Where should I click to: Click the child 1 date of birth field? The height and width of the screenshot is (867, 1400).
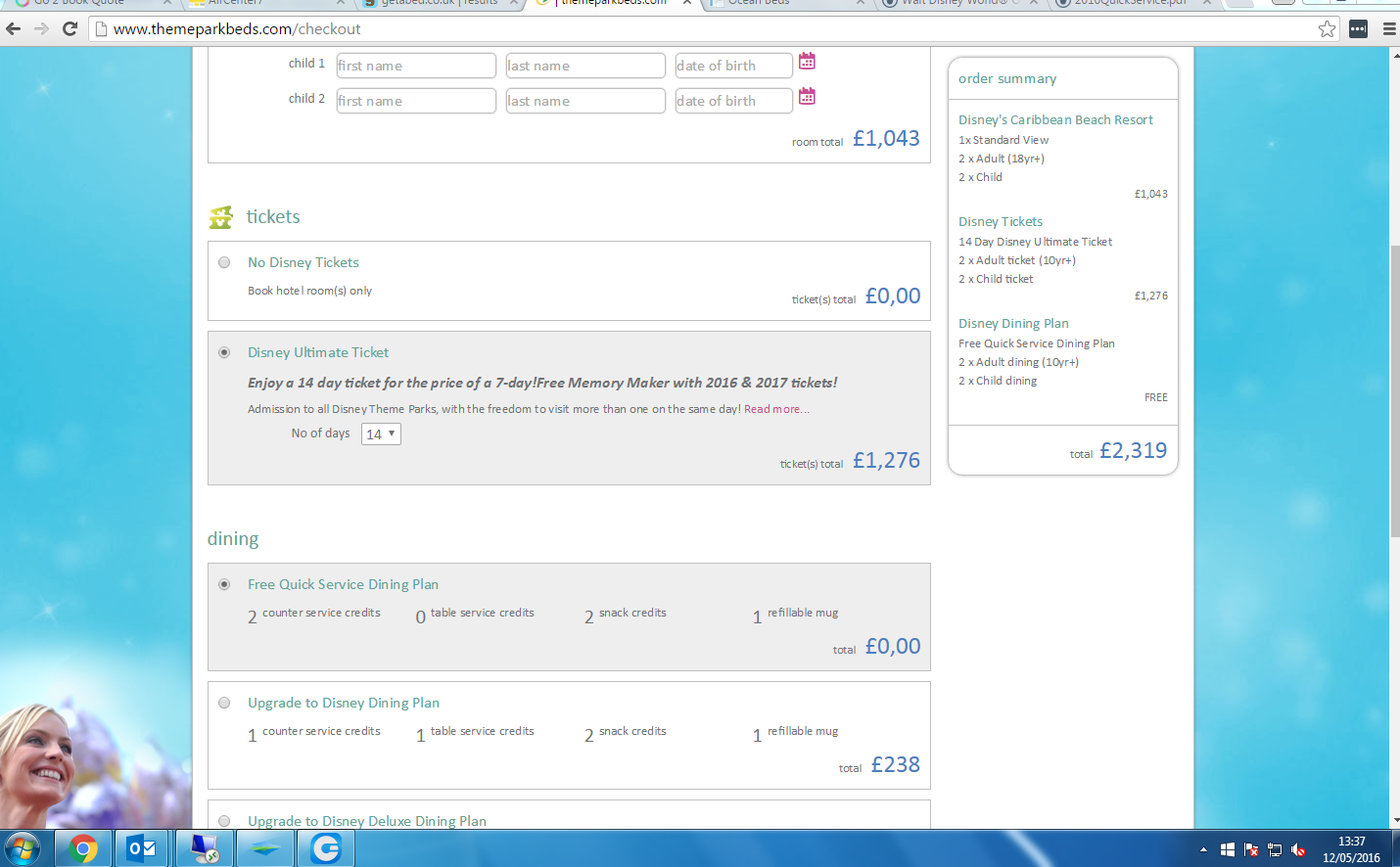pos(734,66)
